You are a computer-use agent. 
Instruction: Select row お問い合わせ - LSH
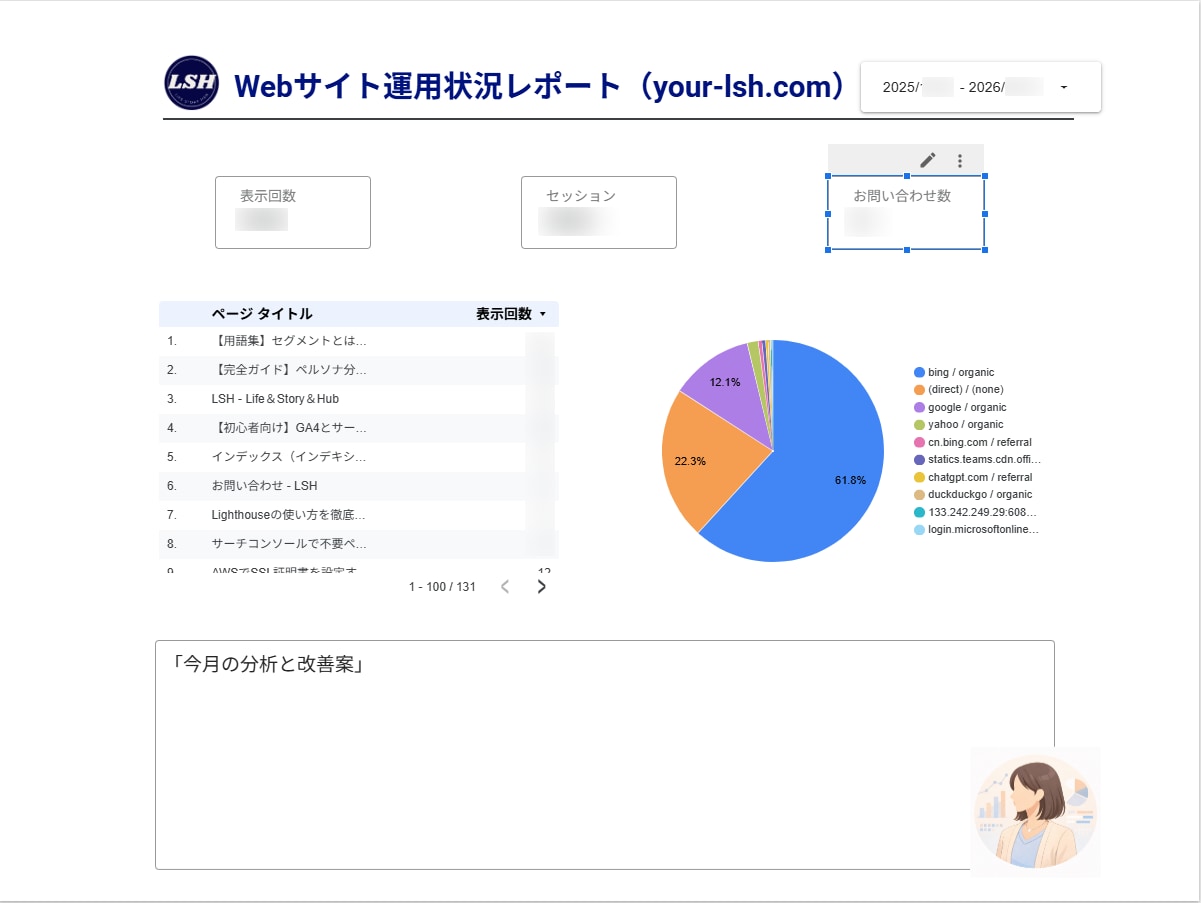coord(359,486)
